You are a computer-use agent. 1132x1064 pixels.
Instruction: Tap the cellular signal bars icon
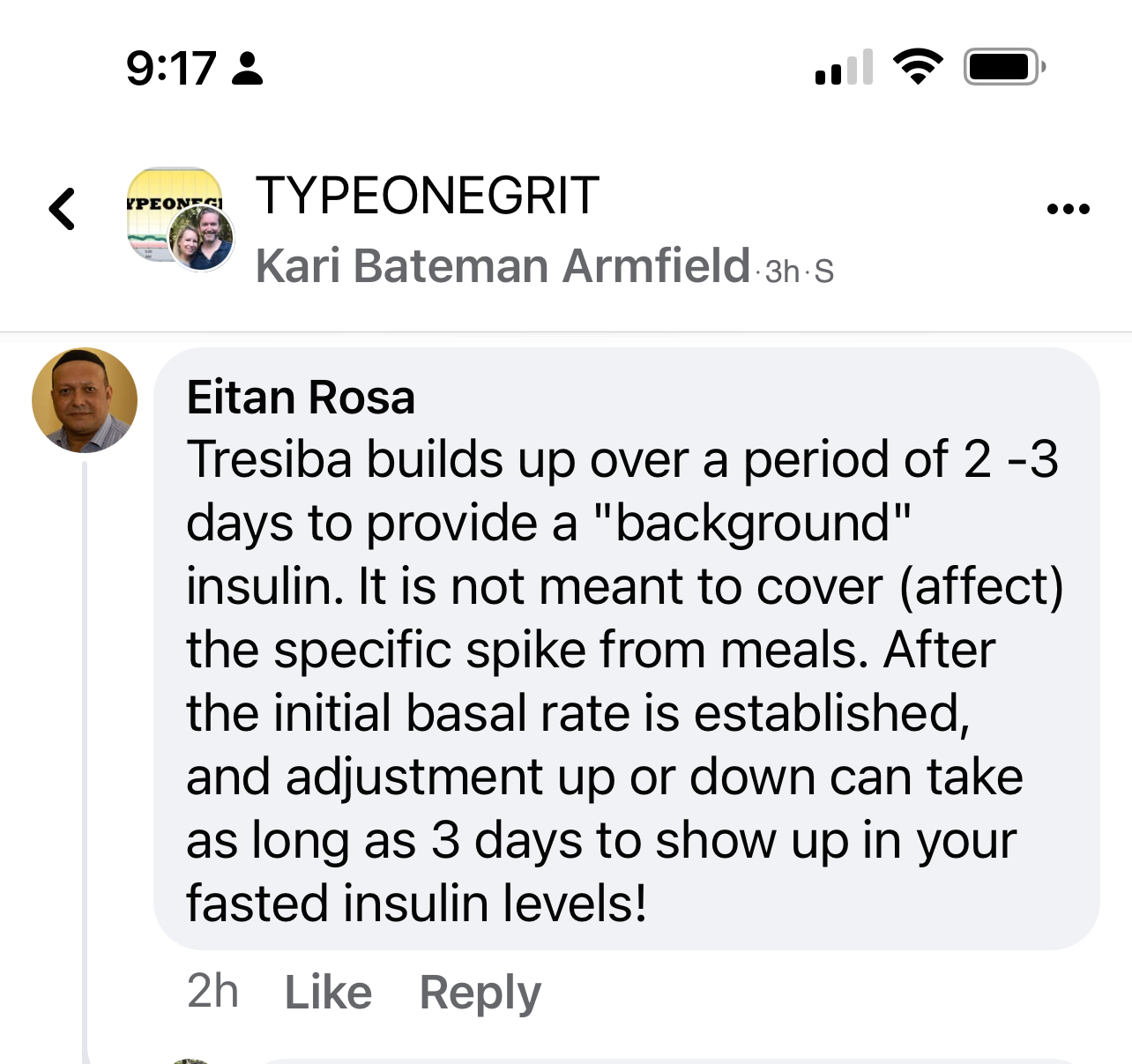844,67
